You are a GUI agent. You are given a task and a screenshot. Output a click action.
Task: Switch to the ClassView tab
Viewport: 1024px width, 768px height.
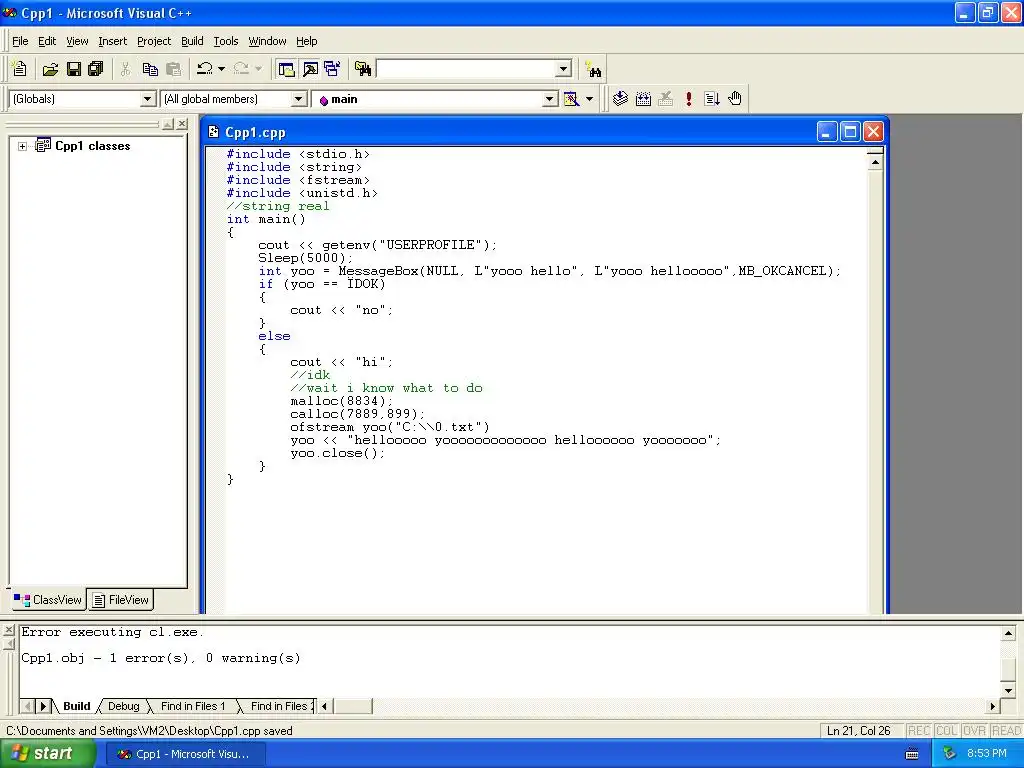pos(48,600)
